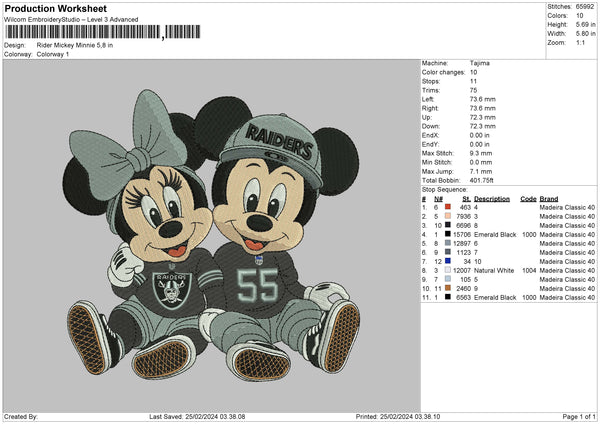The width and height of the screenshot is (600, 424).
Task: Click the white swatch beside Natural White
Action: click(448, 270)
